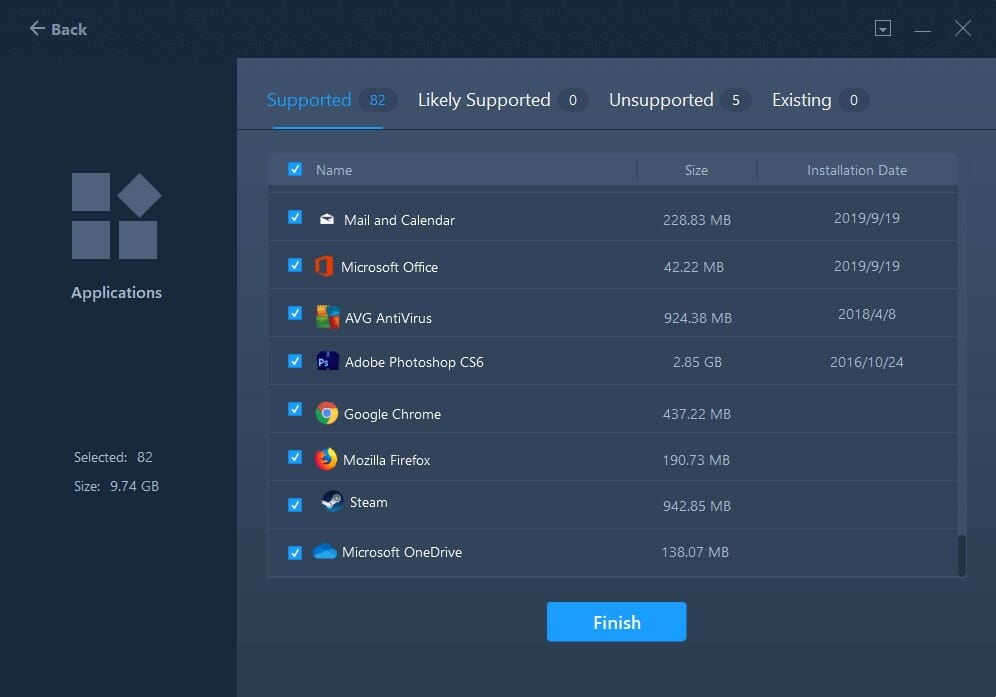Viewport: 996px width, 697px height.
Task: Click Microsoft Office's 2019/9/19 date
Action: [x=866, y=266]
